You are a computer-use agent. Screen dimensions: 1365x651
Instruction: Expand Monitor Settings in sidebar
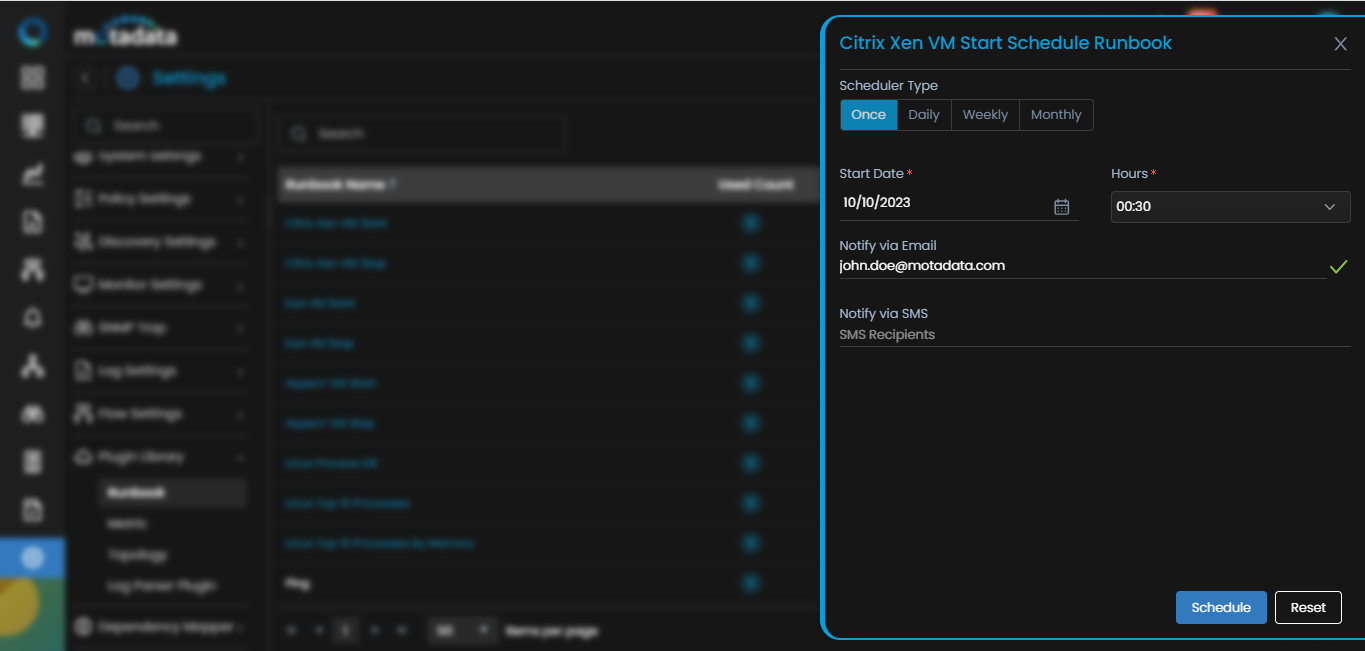click(160, 285)
